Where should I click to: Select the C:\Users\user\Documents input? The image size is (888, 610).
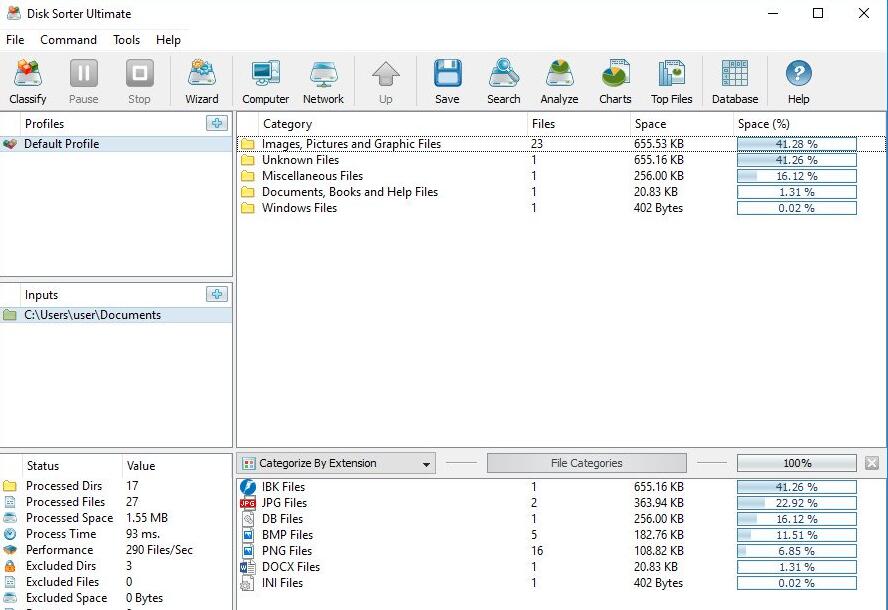click(x=116, y=315)
